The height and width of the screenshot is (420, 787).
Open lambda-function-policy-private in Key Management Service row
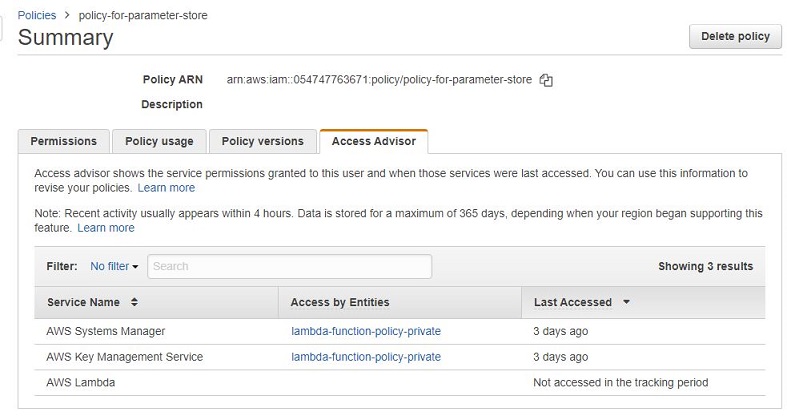coord(366,357)
